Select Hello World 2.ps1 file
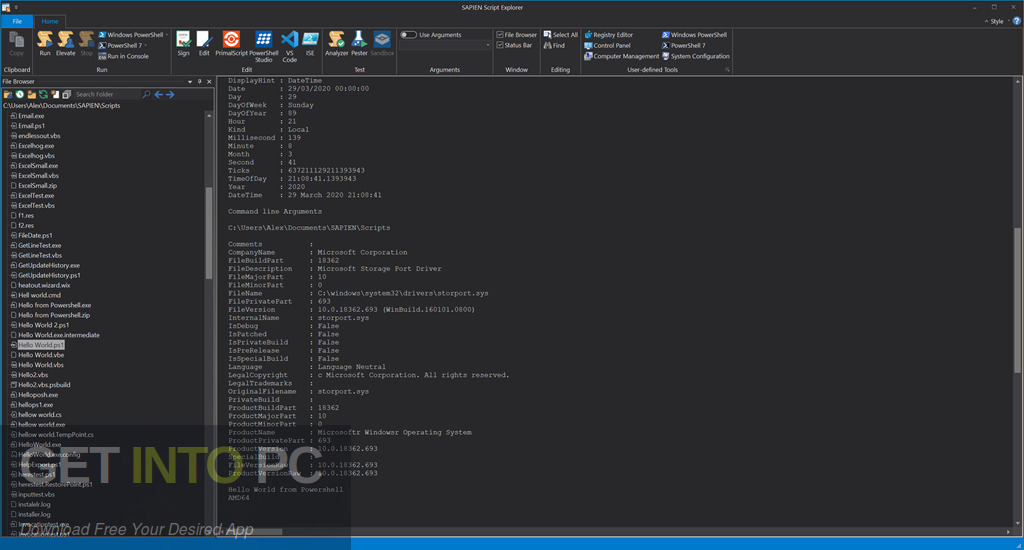This screenshot has height=550, width=1024. point(43,325)
